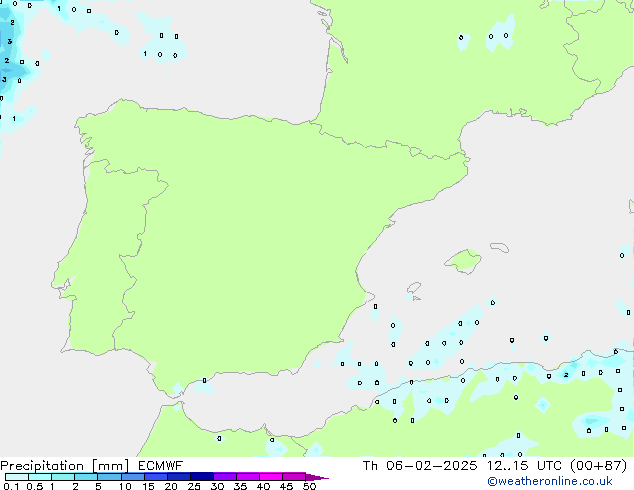Select the 30–35 mm purple legend swatch
Image resolution: width=634 pixels, height=490 pixels.
[225, 477]
